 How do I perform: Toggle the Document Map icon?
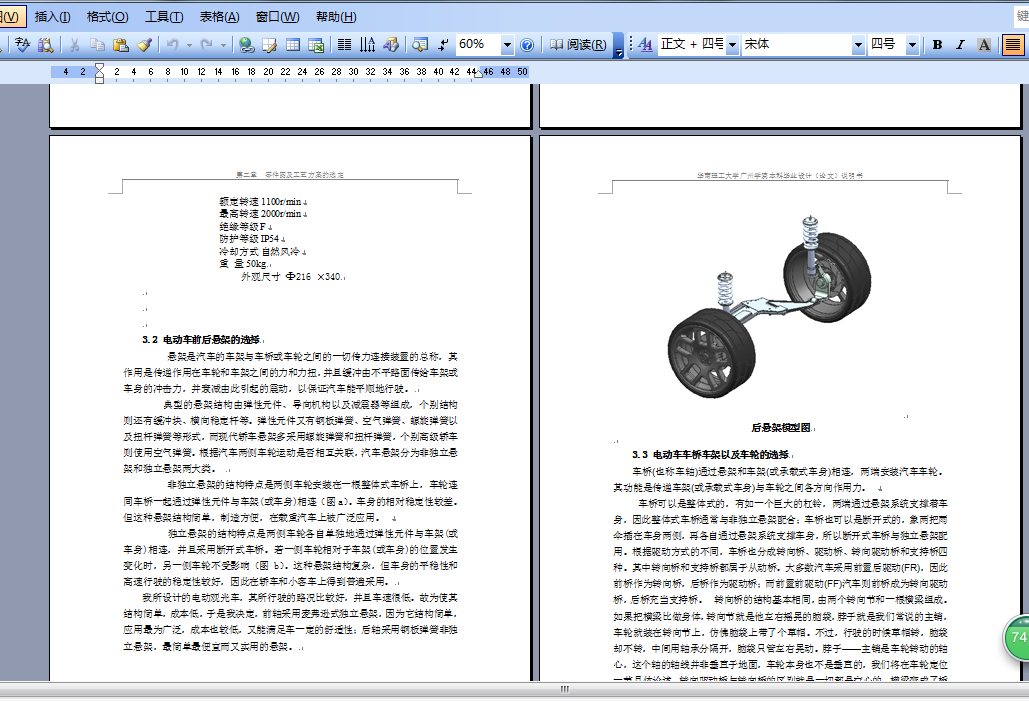420,45
